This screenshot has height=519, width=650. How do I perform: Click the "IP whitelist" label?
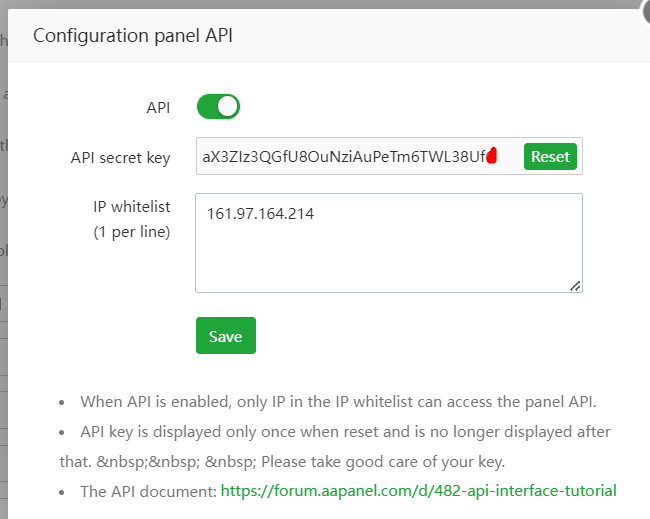[x=131, y=207]
